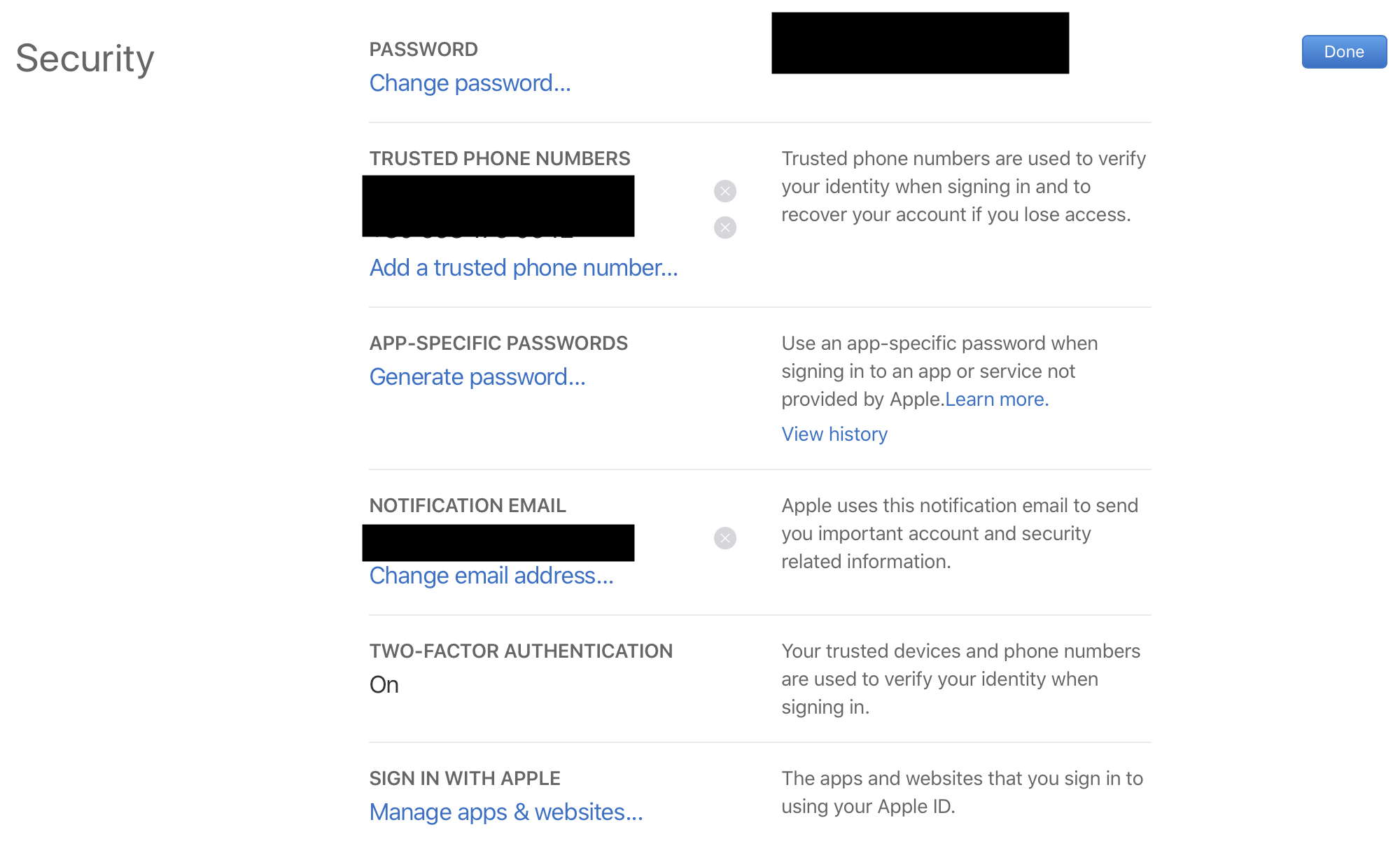Click Change email address link
1400x841 pixels.
tap(491, 576)
